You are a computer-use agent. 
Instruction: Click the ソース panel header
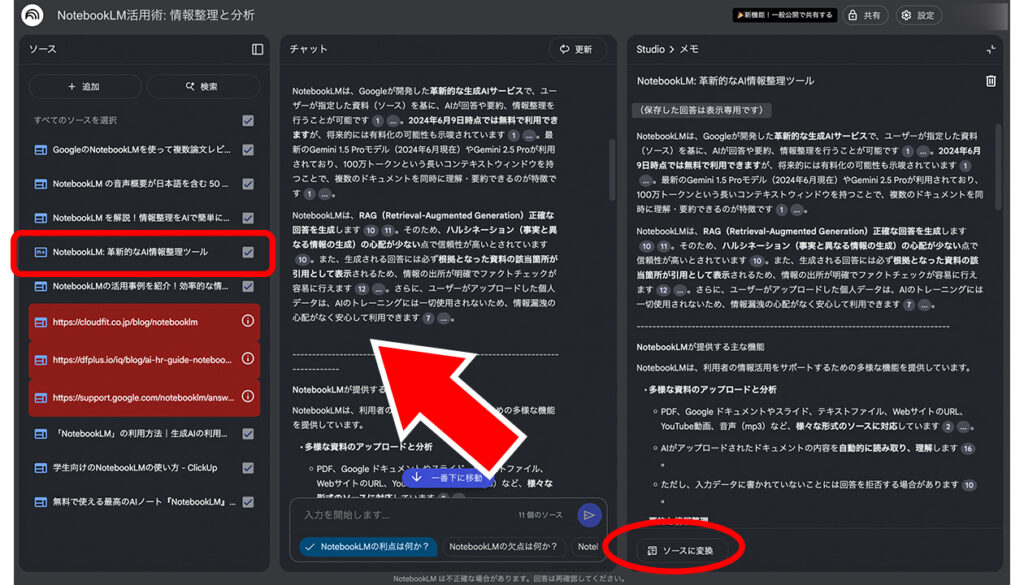pos(42,50)
